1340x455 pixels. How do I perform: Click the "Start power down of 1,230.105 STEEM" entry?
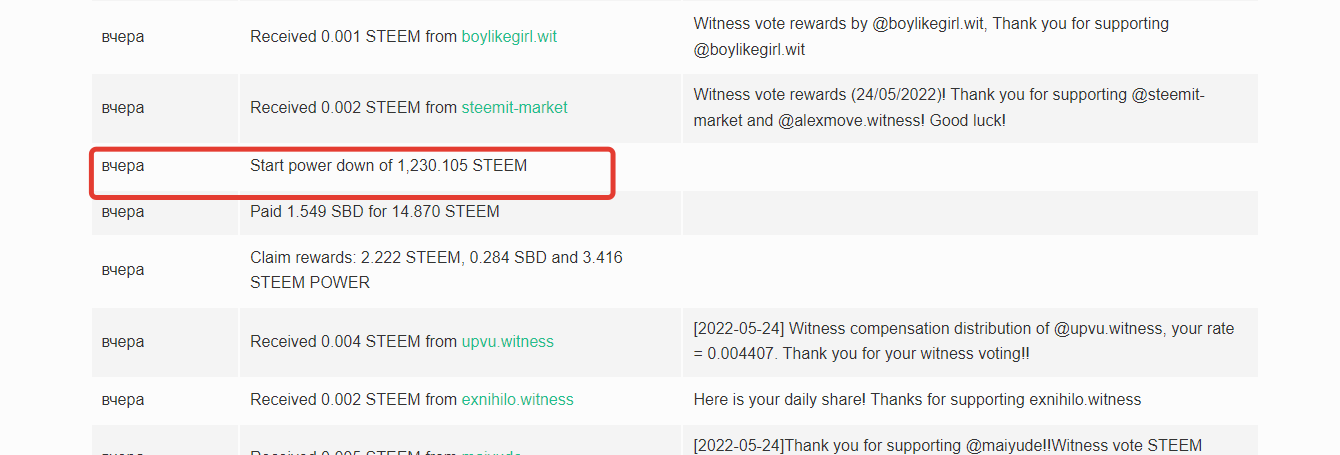[388, 166]
